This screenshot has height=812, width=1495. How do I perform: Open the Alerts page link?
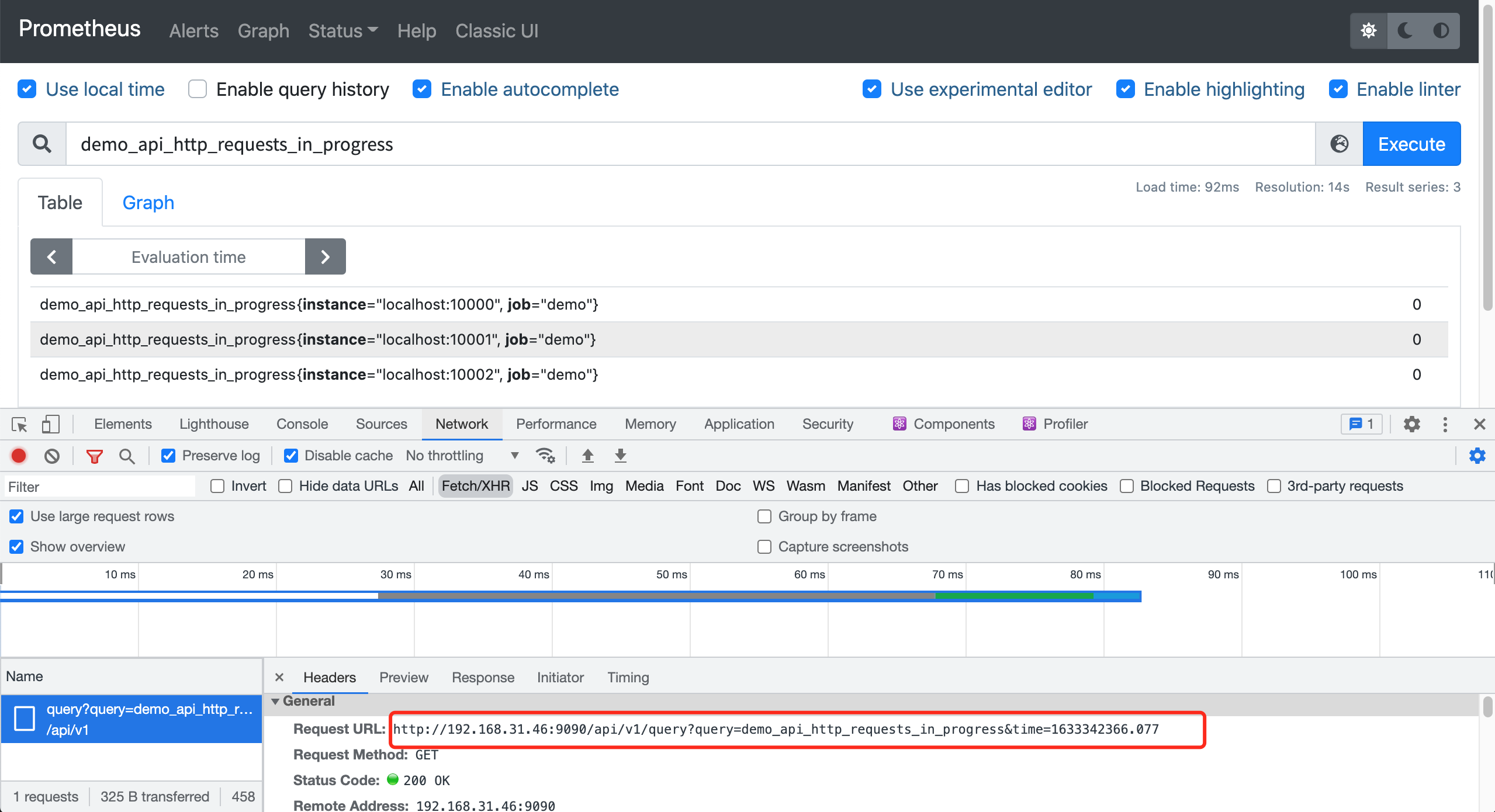(194, 30)
